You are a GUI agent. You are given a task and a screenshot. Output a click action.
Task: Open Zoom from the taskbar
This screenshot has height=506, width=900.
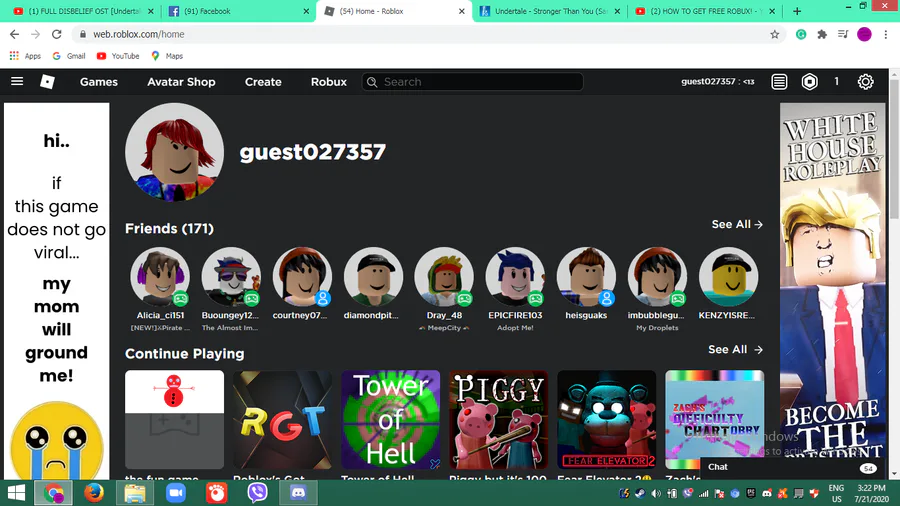coord(176,493)
